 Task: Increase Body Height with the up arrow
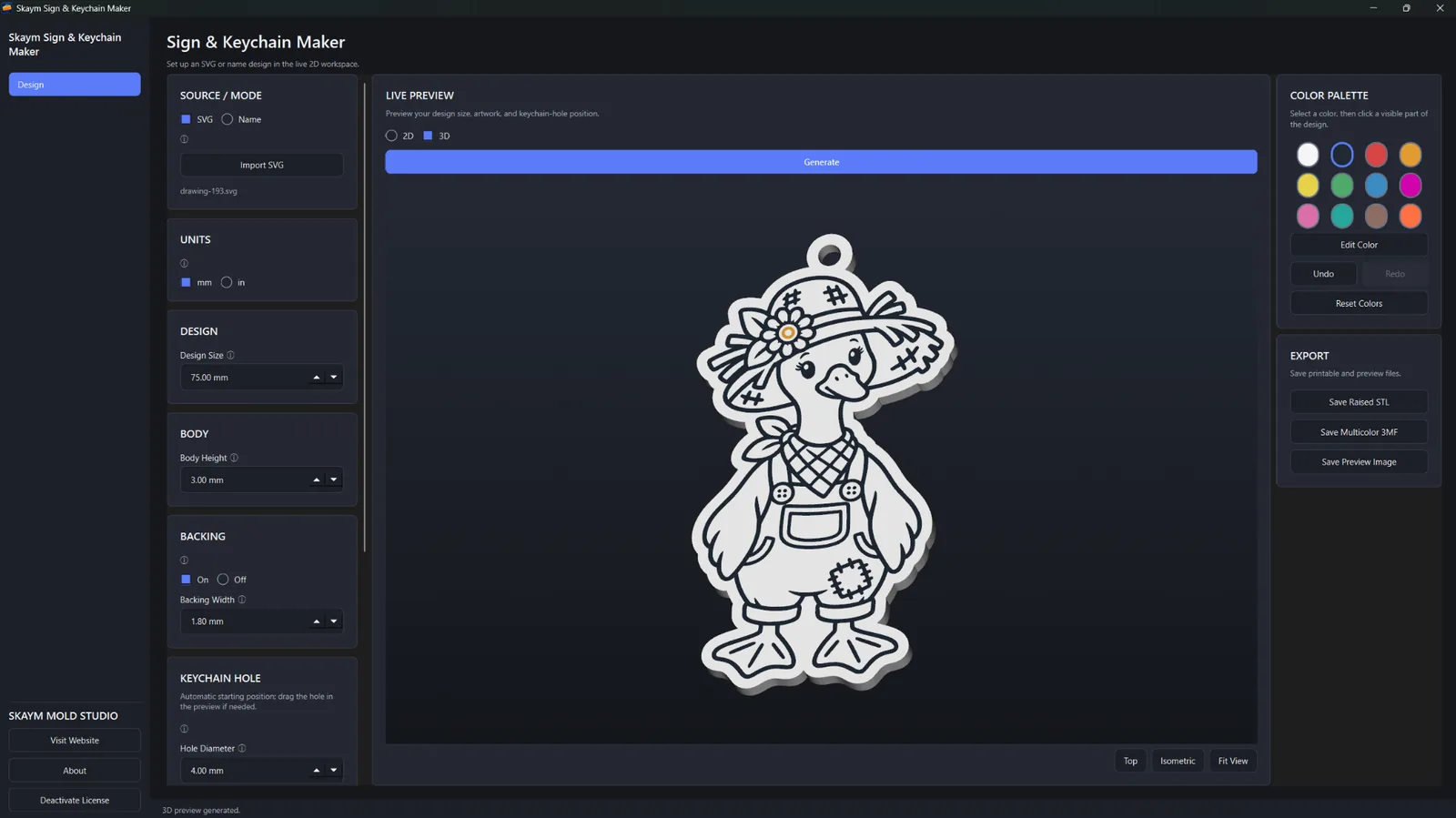click(x=317, y=480)
